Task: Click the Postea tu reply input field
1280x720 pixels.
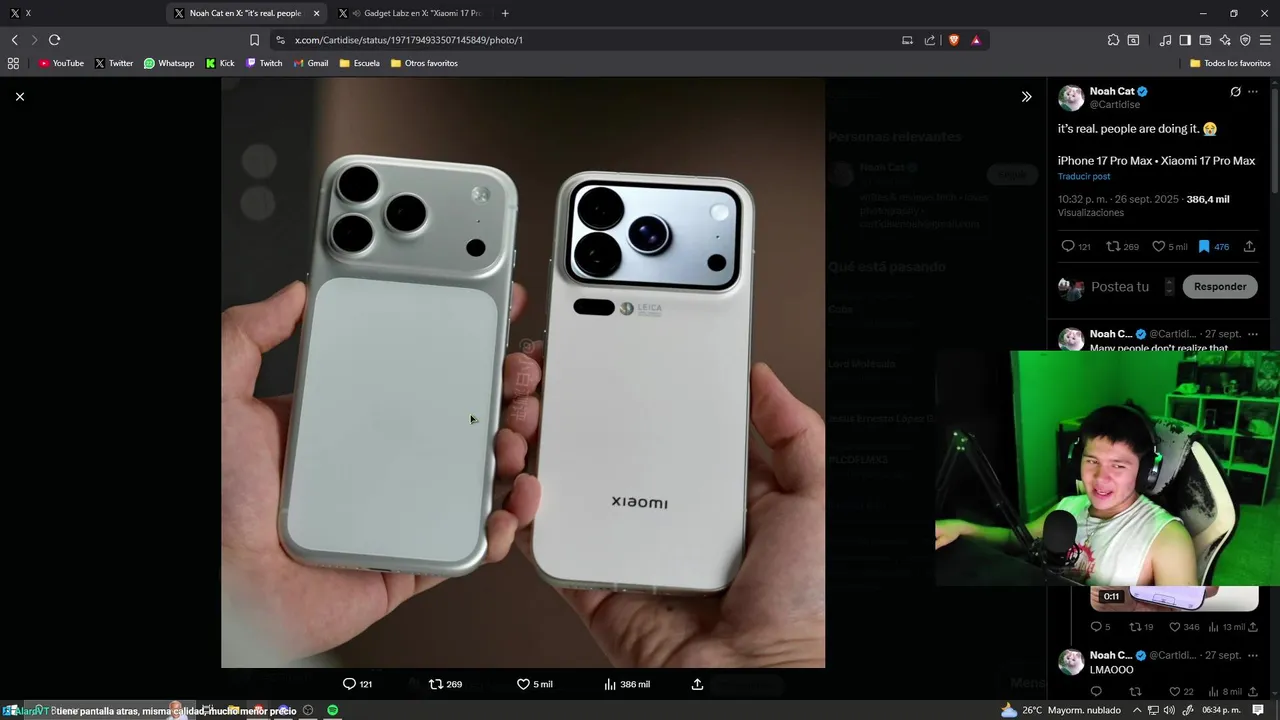Action: [1120, 286]
